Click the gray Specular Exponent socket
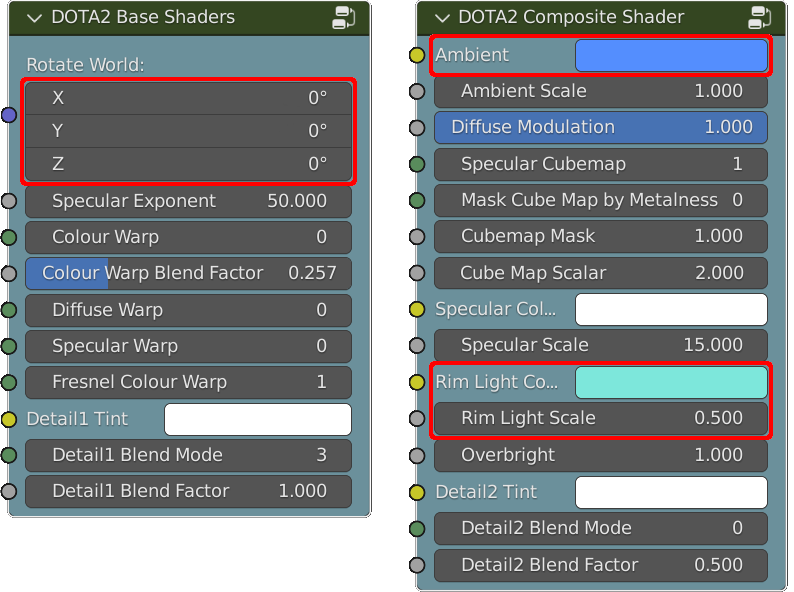The image size is (794, 592). tap(9, 201)
